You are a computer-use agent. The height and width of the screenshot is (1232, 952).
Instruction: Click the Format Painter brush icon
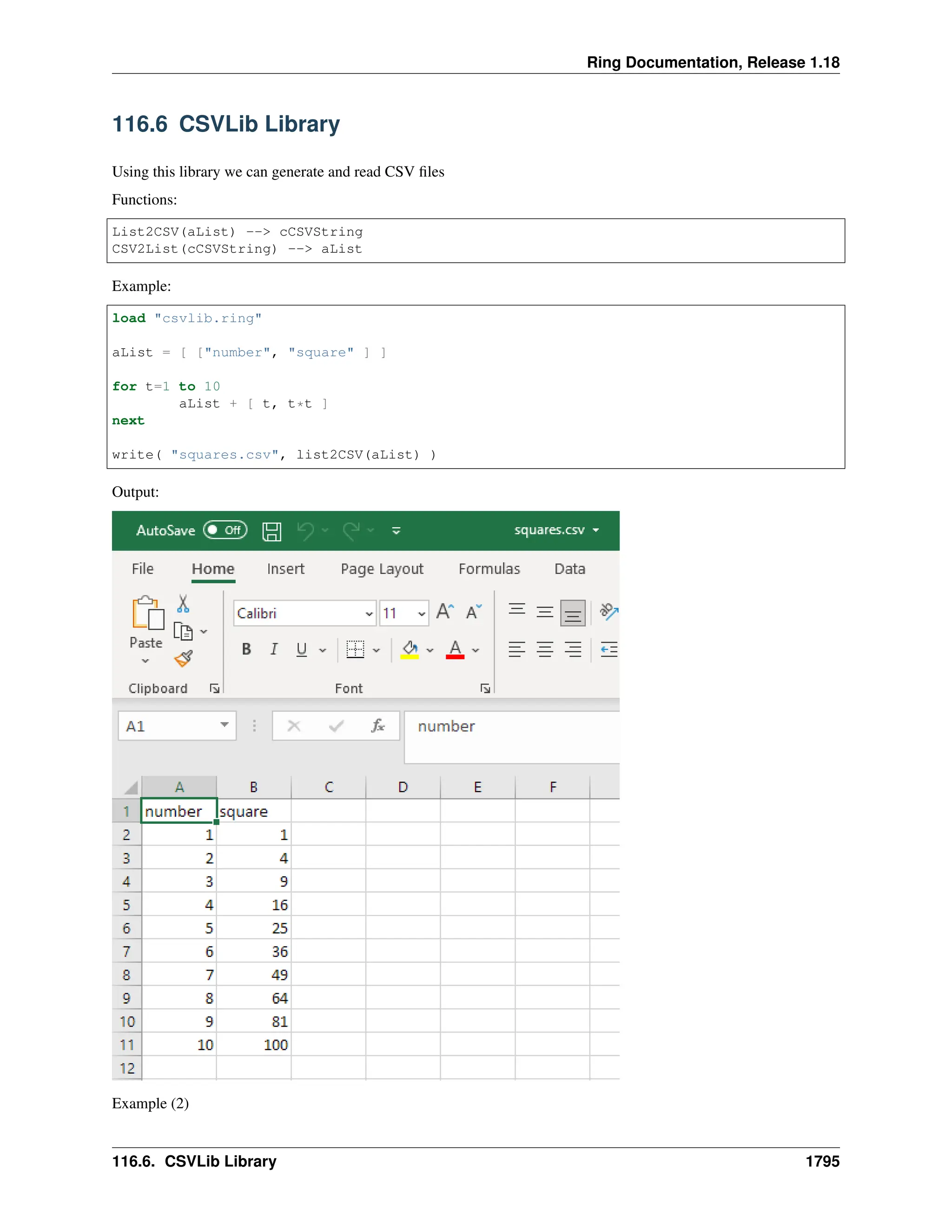184,658
